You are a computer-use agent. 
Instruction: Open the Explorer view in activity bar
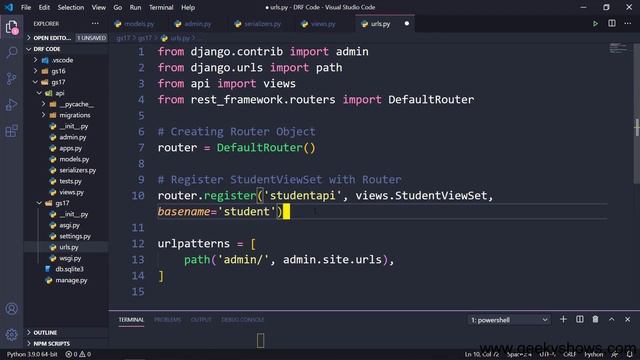click(11, 27)
